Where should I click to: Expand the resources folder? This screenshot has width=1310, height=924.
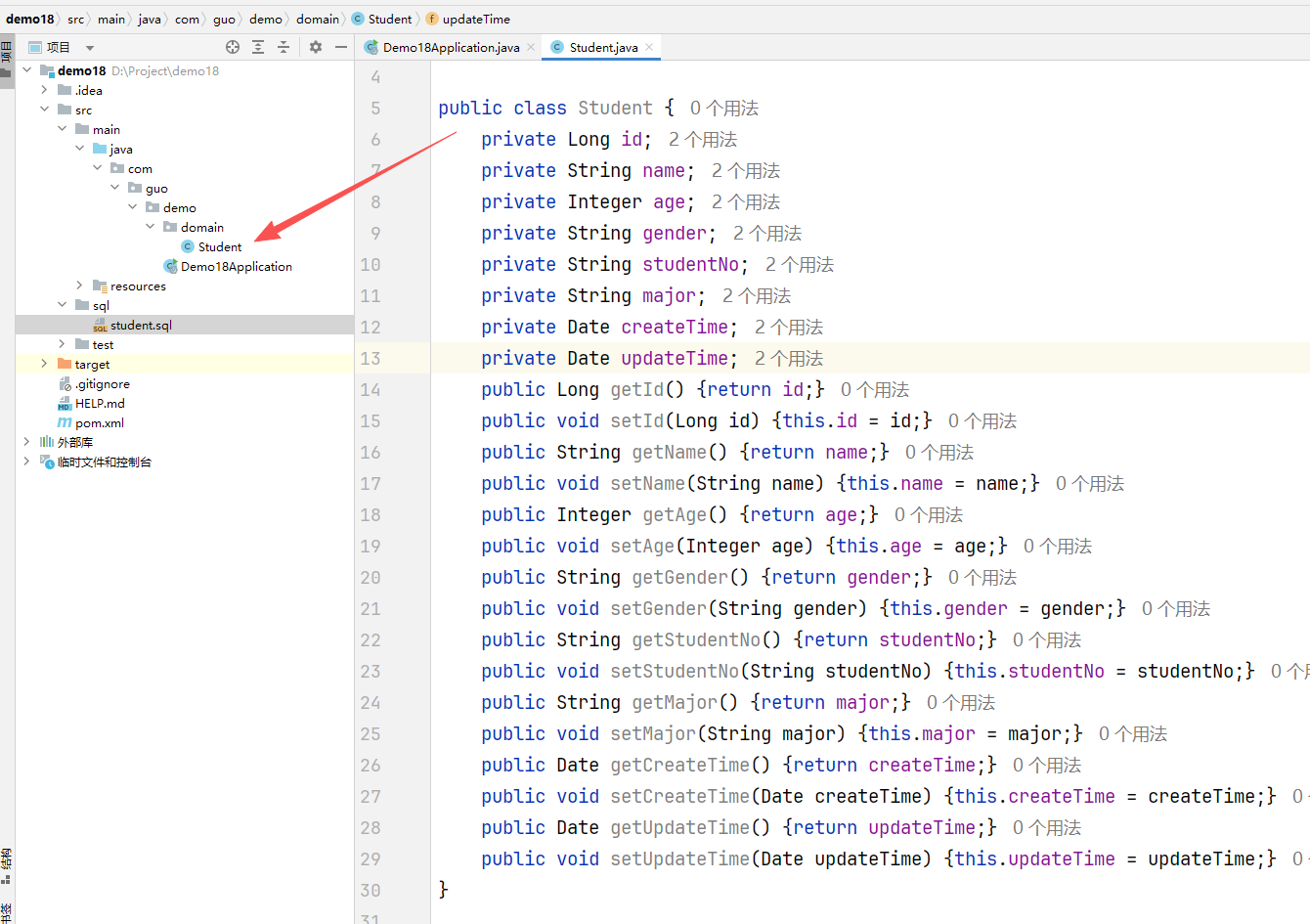pyautogui.click(x=80, y=286)
